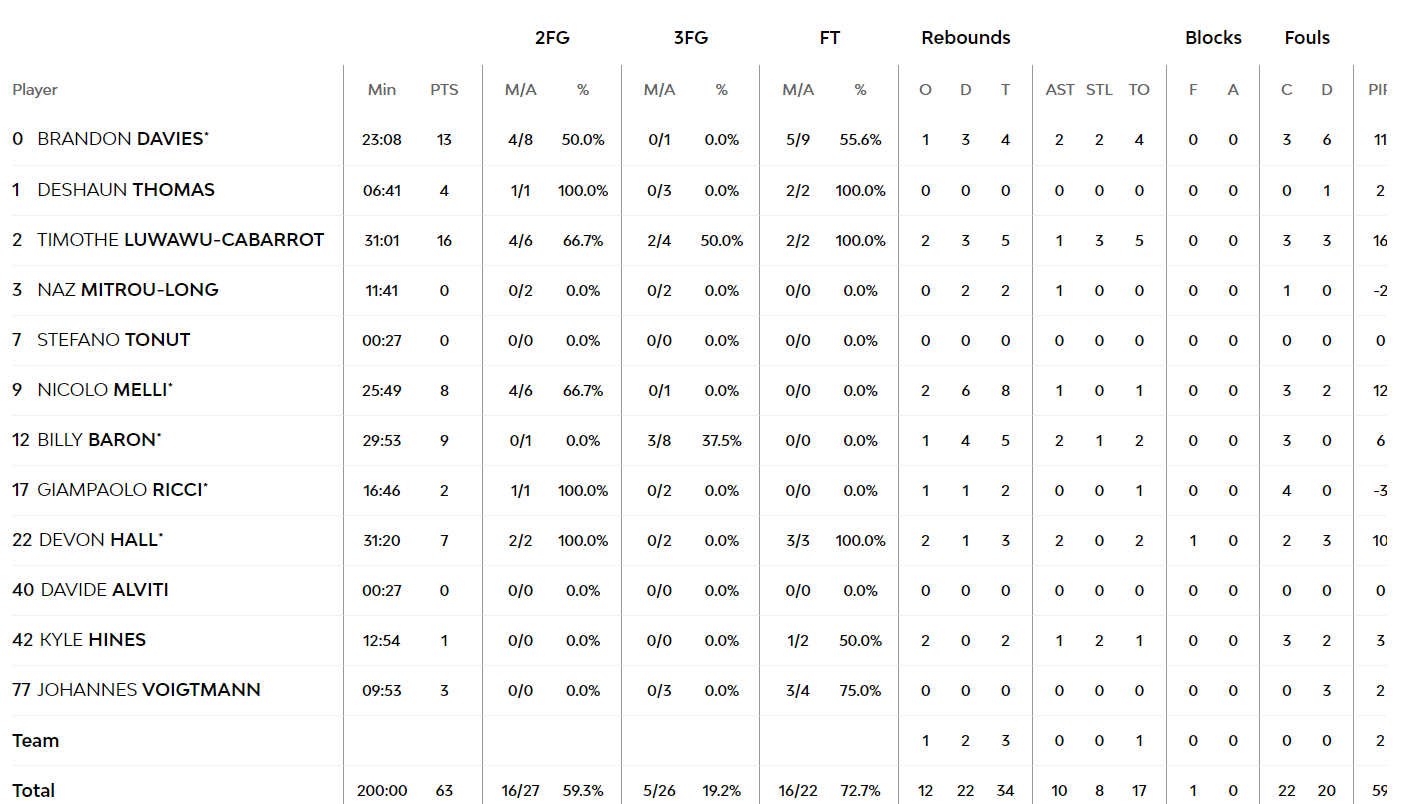Click the Min column header
This screenshot has height=804, width=1414.
click(x=382, y=89)
